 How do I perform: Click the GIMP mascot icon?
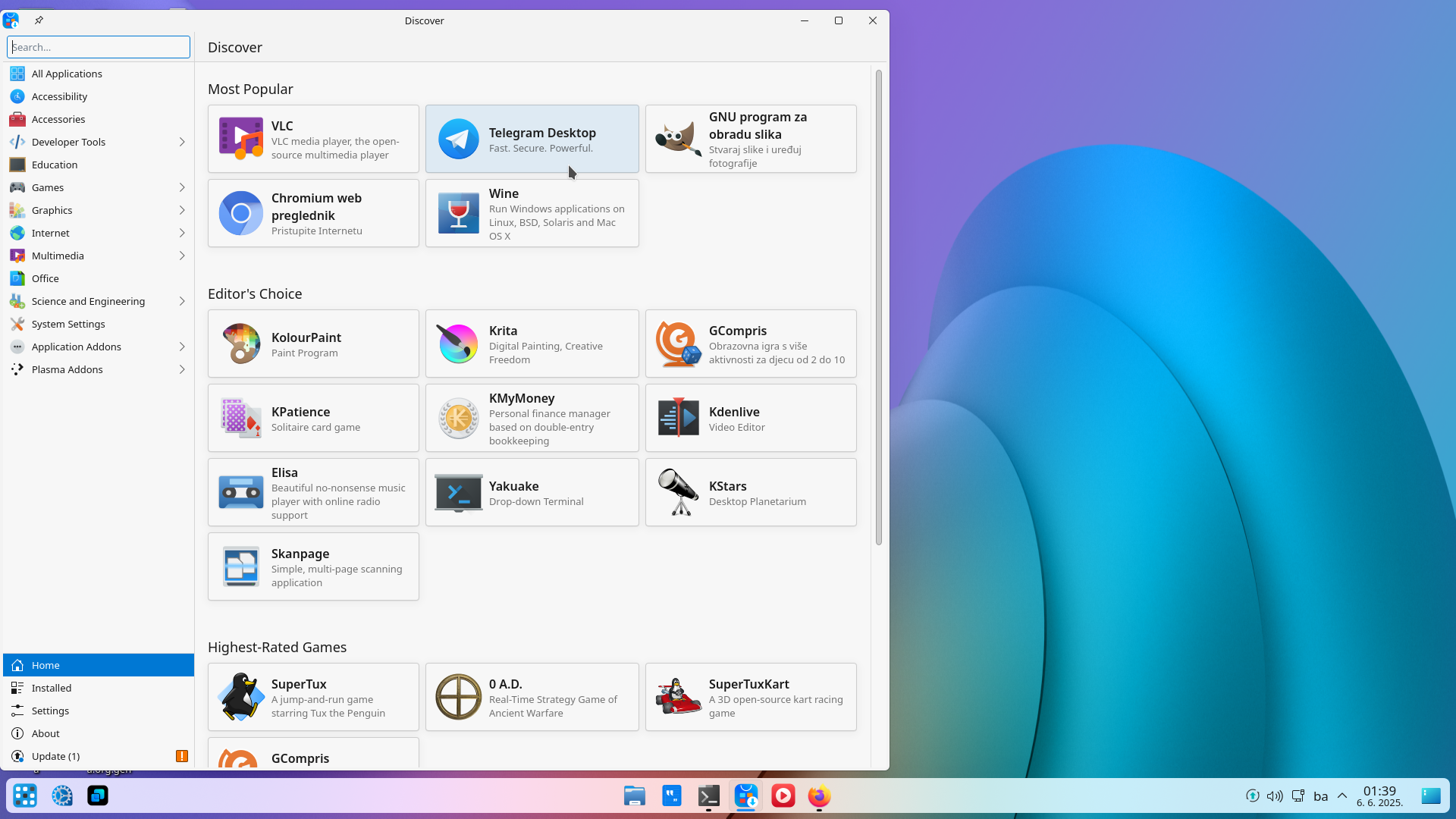pos(678,139)
